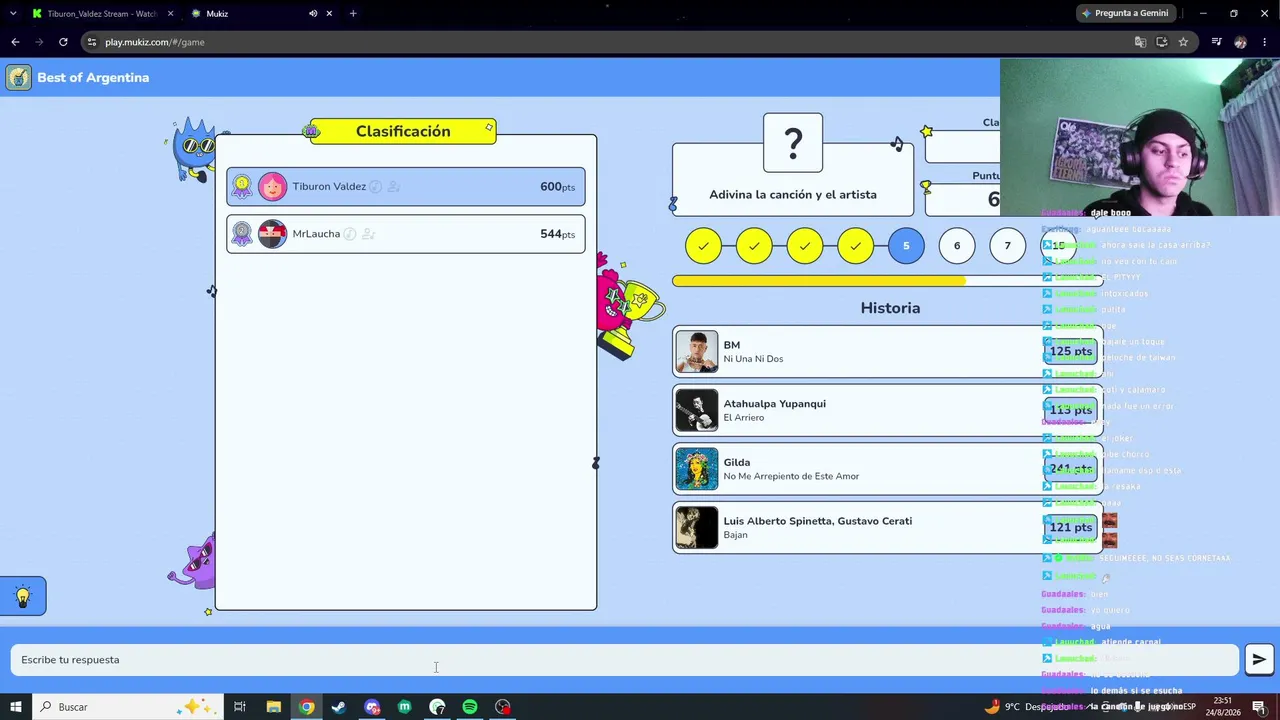This screenshot has height=720, width=1280.
Task: Go back to the previous page
Action: pyautogui.click(x=15, y=42)
